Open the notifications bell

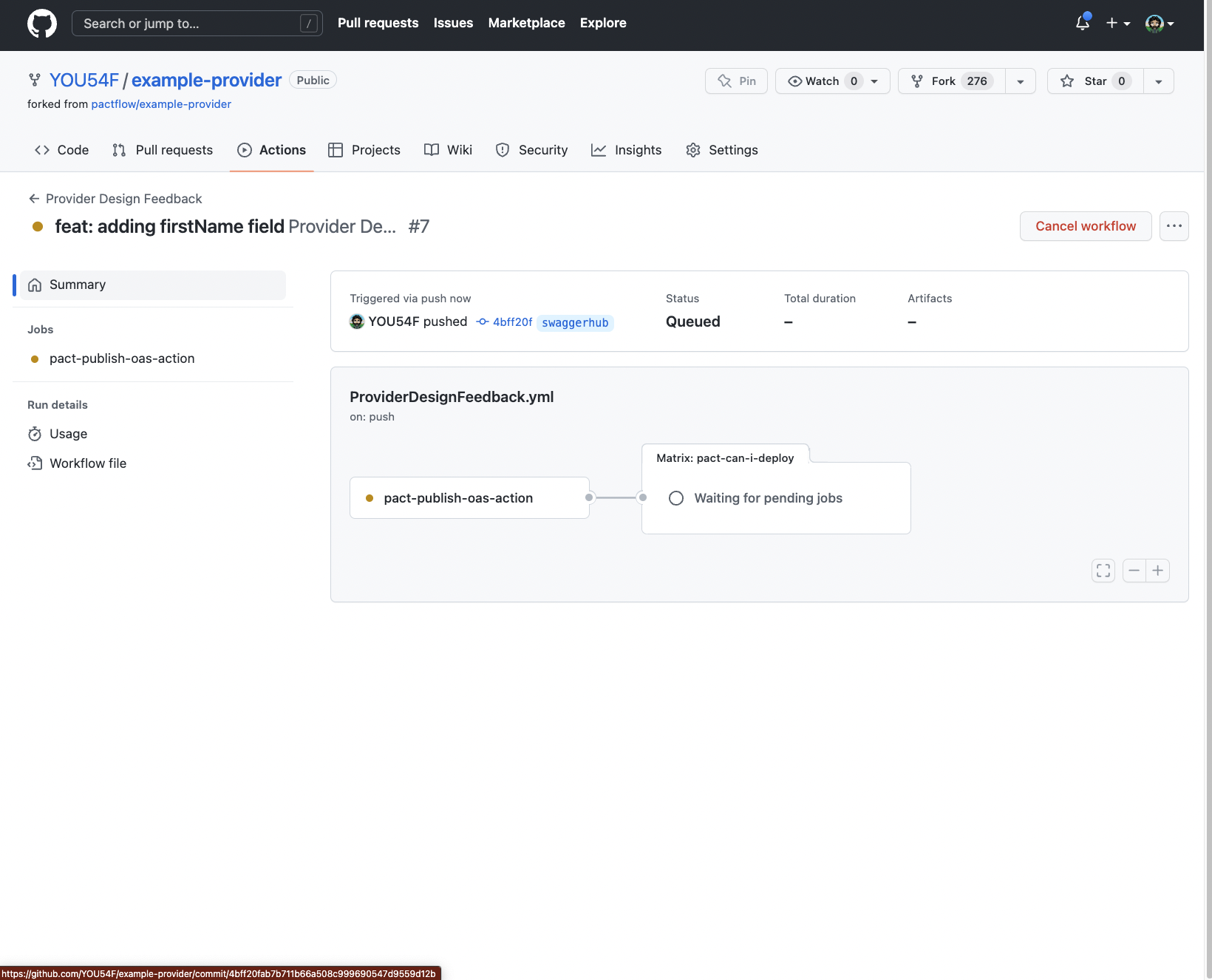tap(1082, 23)
